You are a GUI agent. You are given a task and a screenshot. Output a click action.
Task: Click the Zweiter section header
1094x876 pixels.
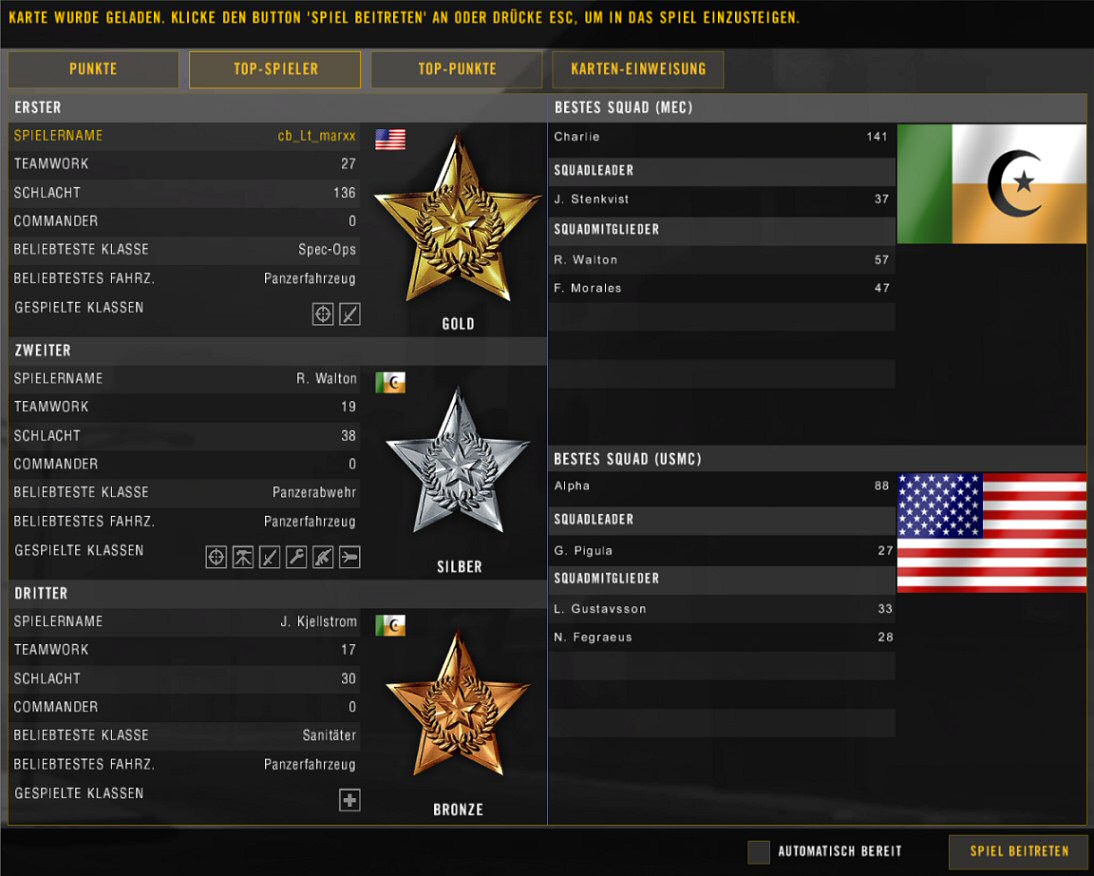point(278,350)
